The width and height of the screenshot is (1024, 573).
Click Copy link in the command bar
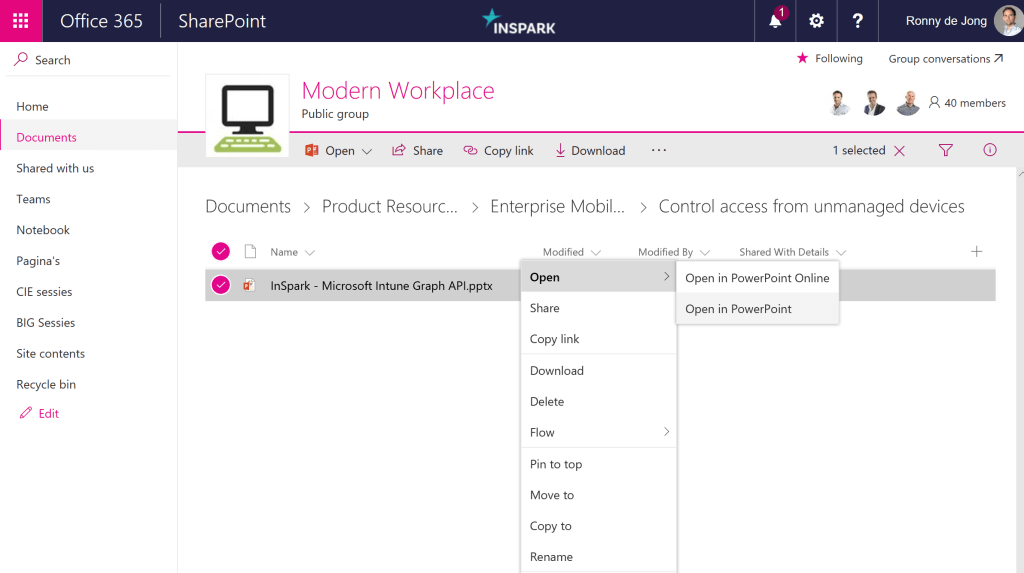pyautogui.click(x=498, y=151)
